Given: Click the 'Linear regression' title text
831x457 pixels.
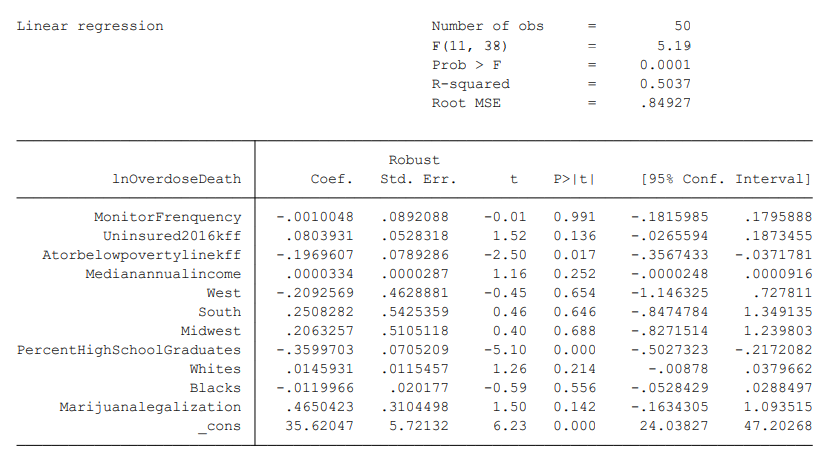Looking at the screenshot, I should (90, 26).
